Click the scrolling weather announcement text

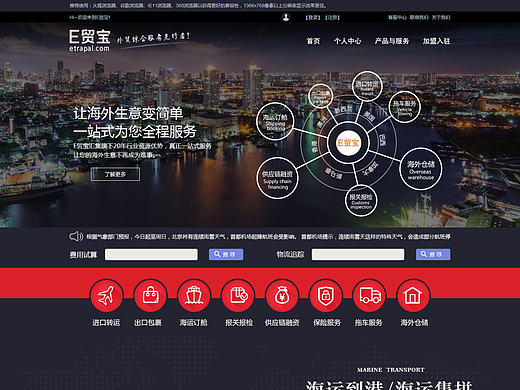(x=268, y=237)
